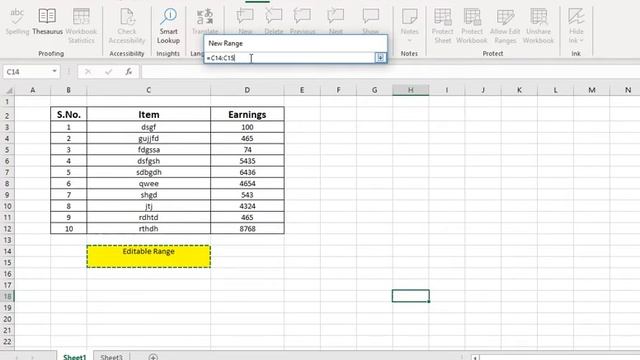Select the Earnings value 74
Screen dimensions: 640x360
(247, 149)
